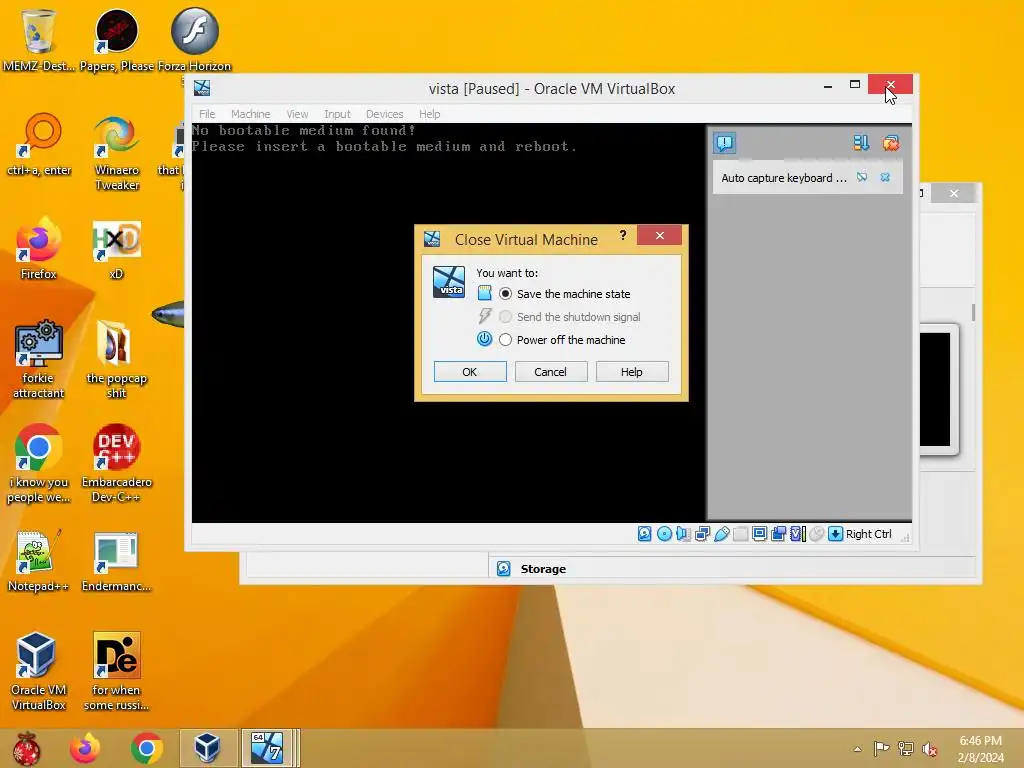Cancel the Close Virtual Machine dialog
This screenshot has width=1024, height=768.
coord(551,372)
